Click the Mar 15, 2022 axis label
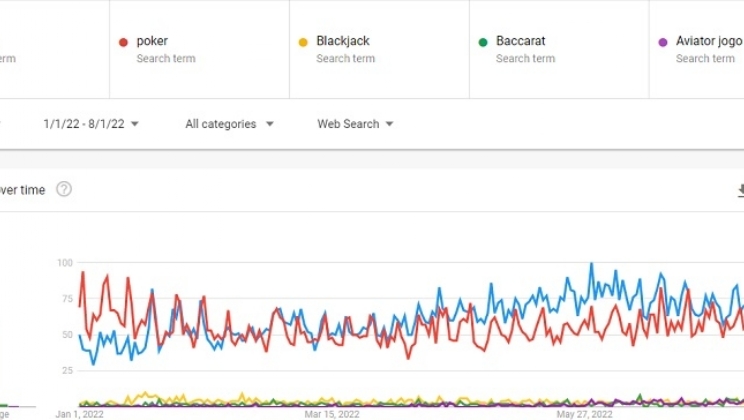 332,413
